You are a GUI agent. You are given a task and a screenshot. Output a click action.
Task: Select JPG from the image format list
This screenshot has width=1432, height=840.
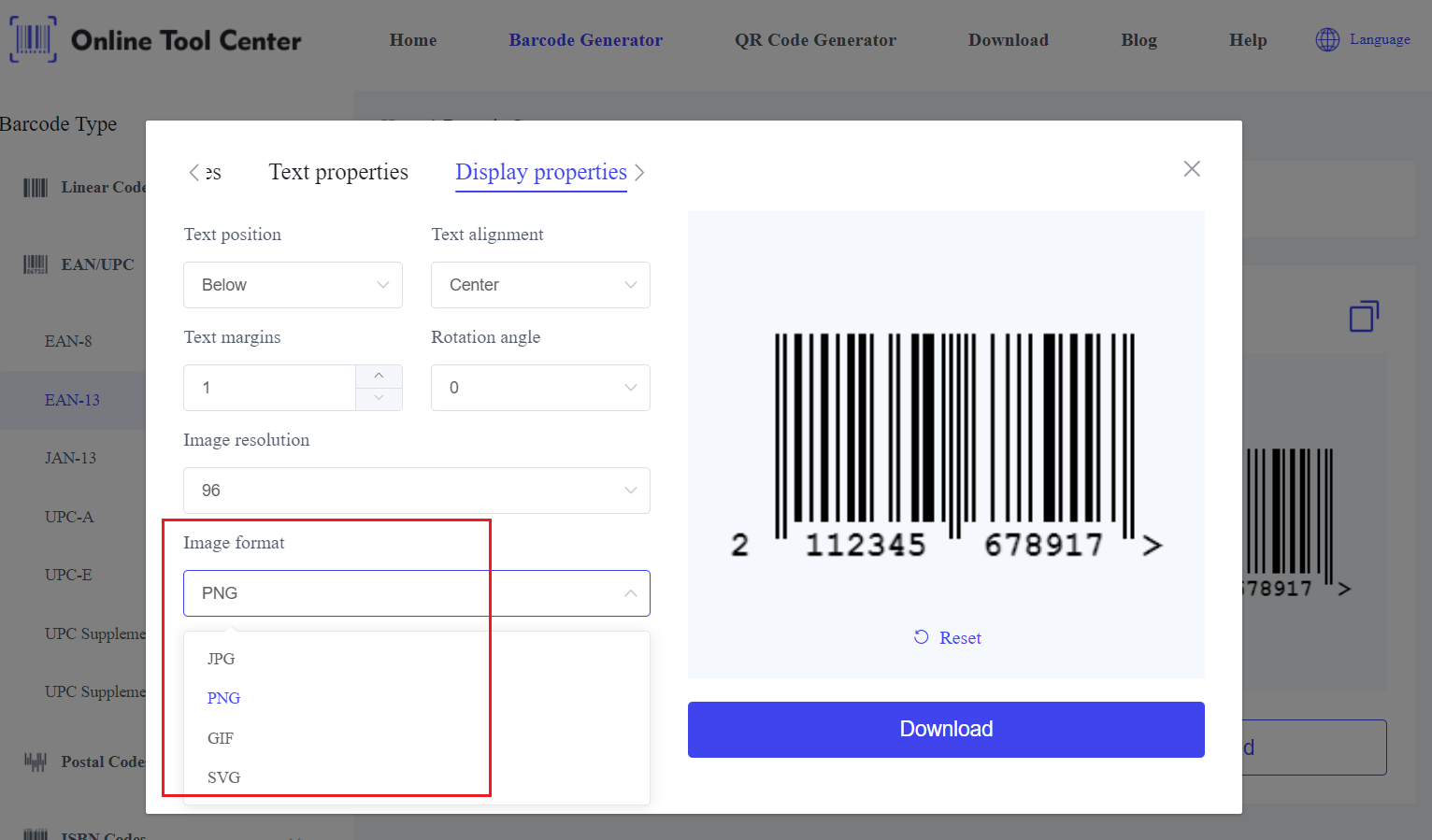tap(222, 659)
